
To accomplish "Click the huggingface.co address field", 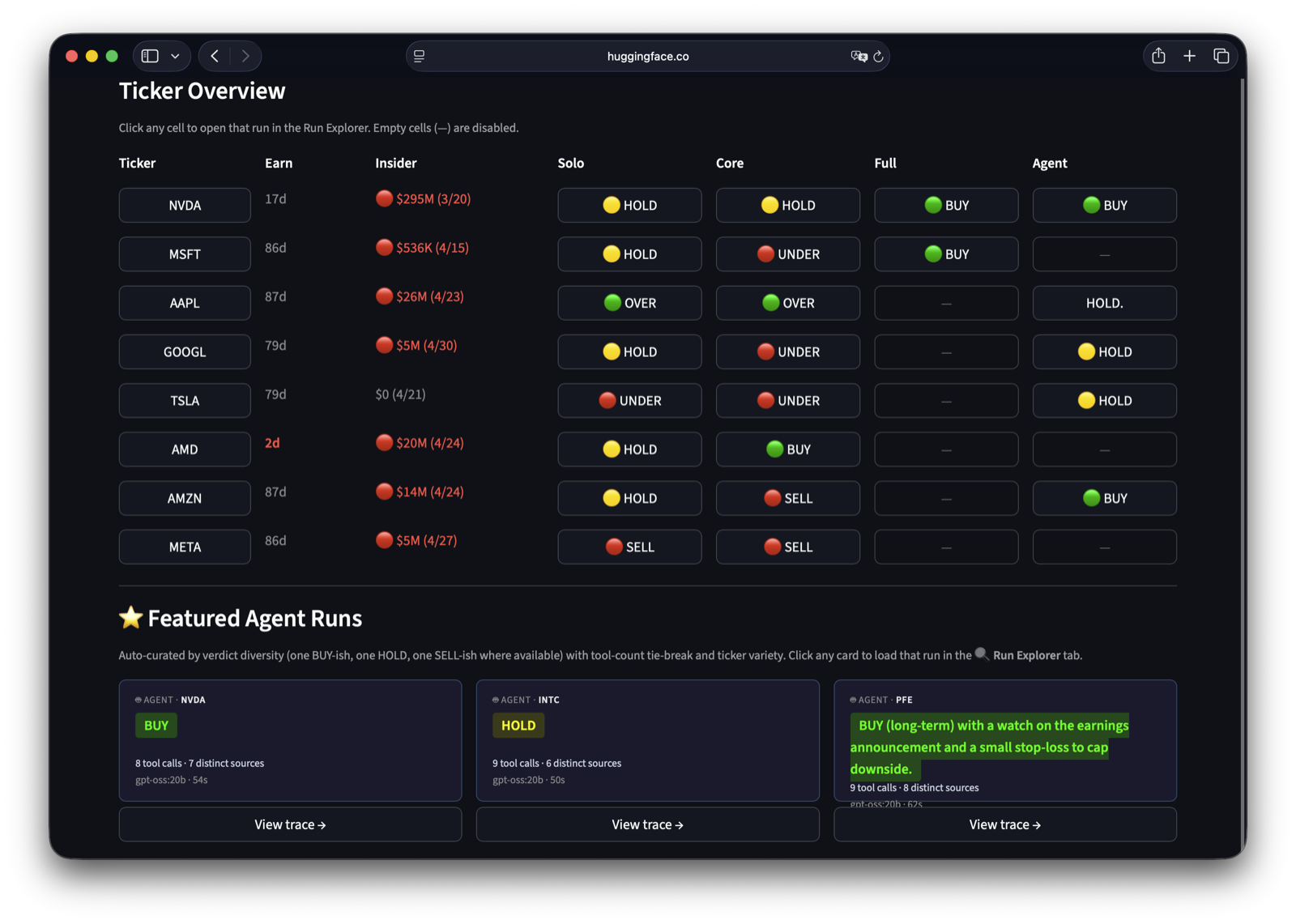I will (648, 56).
